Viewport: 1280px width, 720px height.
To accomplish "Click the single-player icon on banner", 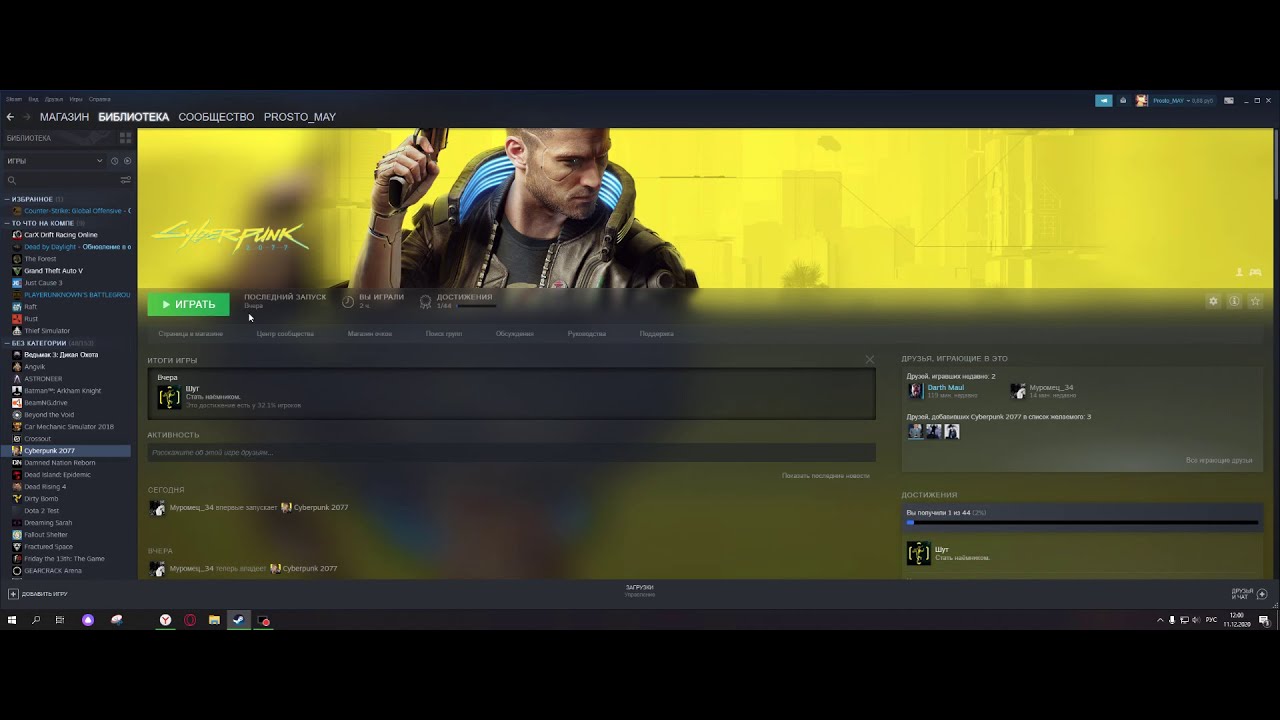I will click(1240, 272).
